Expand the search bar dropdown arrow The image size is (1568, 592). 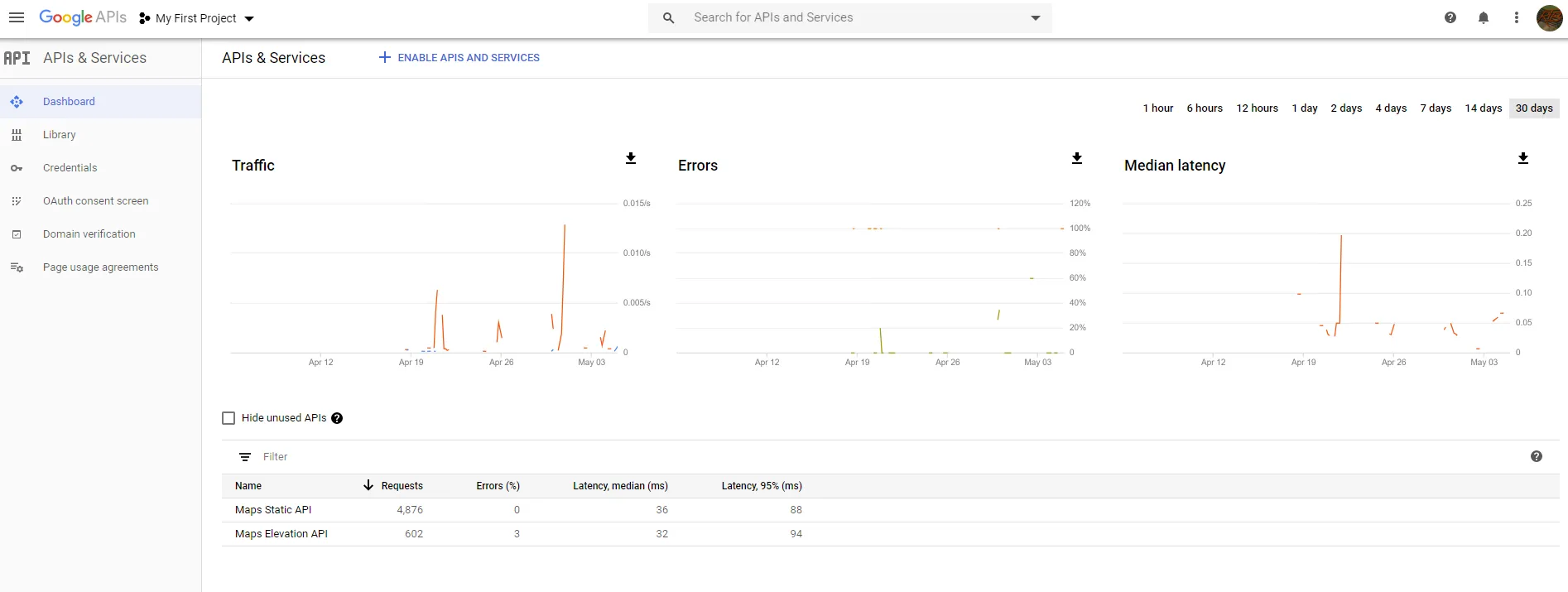1035,18
